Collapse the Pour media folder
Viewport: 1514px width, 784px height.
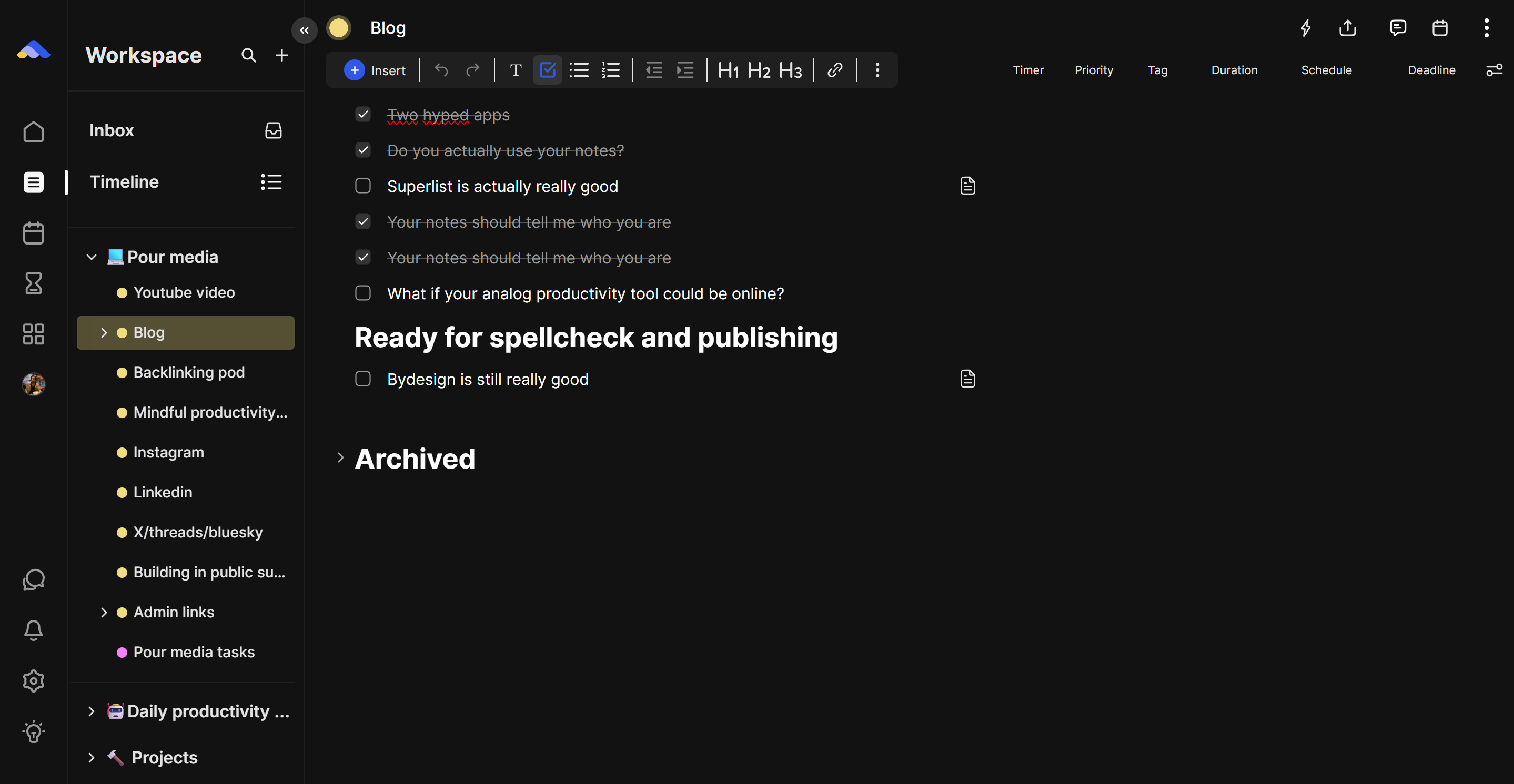pos(92,257)
